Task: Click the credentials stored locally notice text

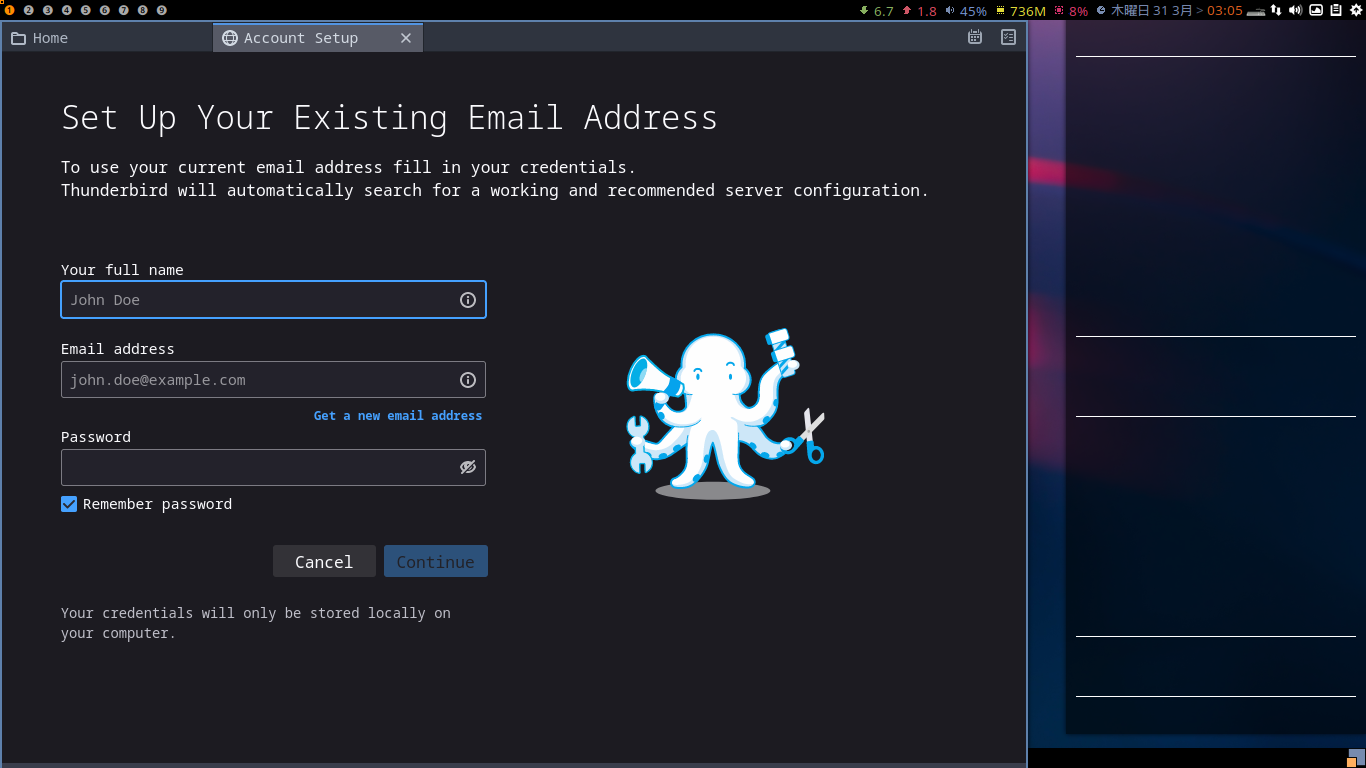Action: pyautogui.click(x=256, y=623)
